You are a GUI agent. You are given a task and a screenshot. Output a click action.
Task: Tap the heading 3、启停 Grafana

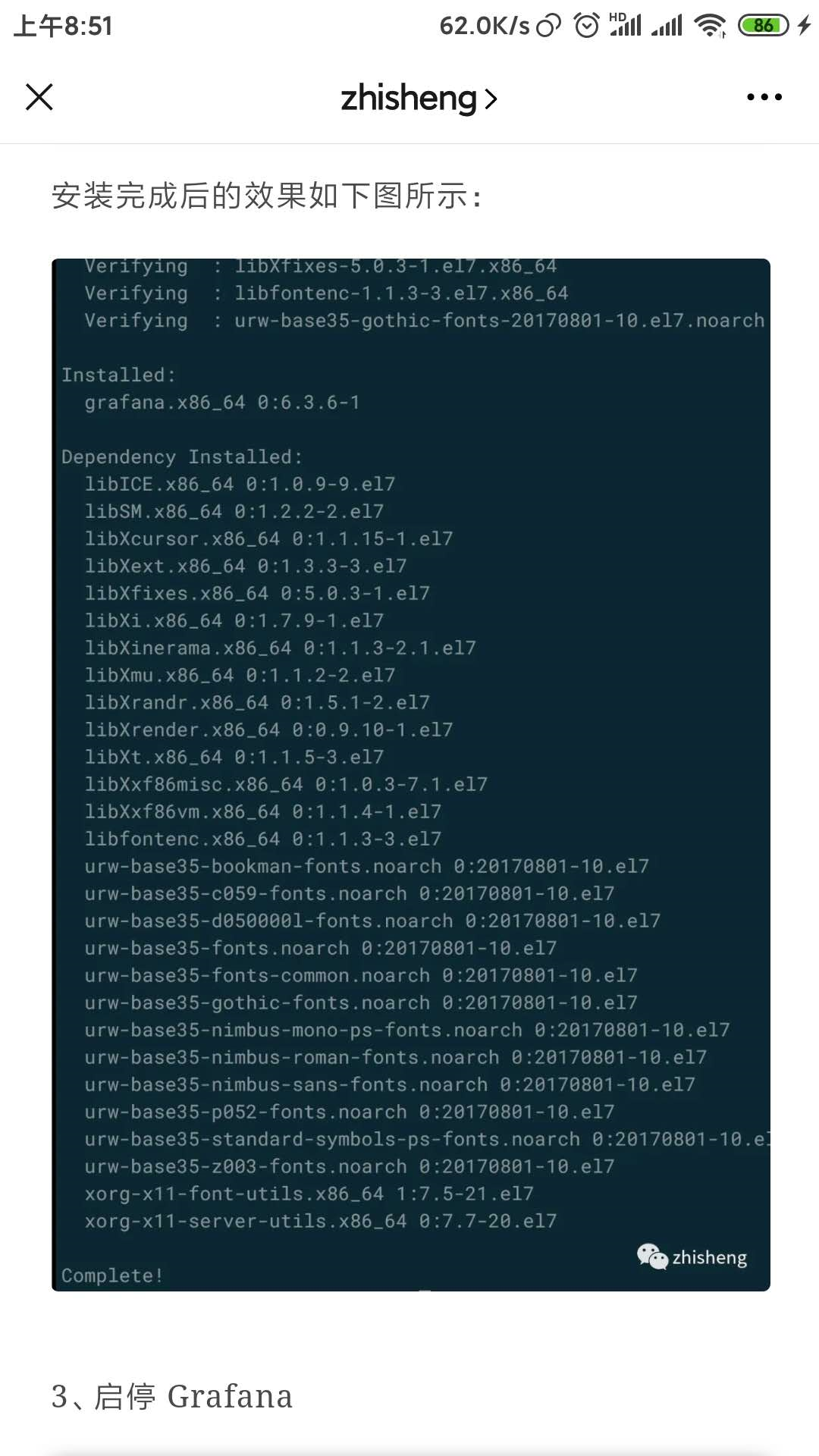point(172,1396)
